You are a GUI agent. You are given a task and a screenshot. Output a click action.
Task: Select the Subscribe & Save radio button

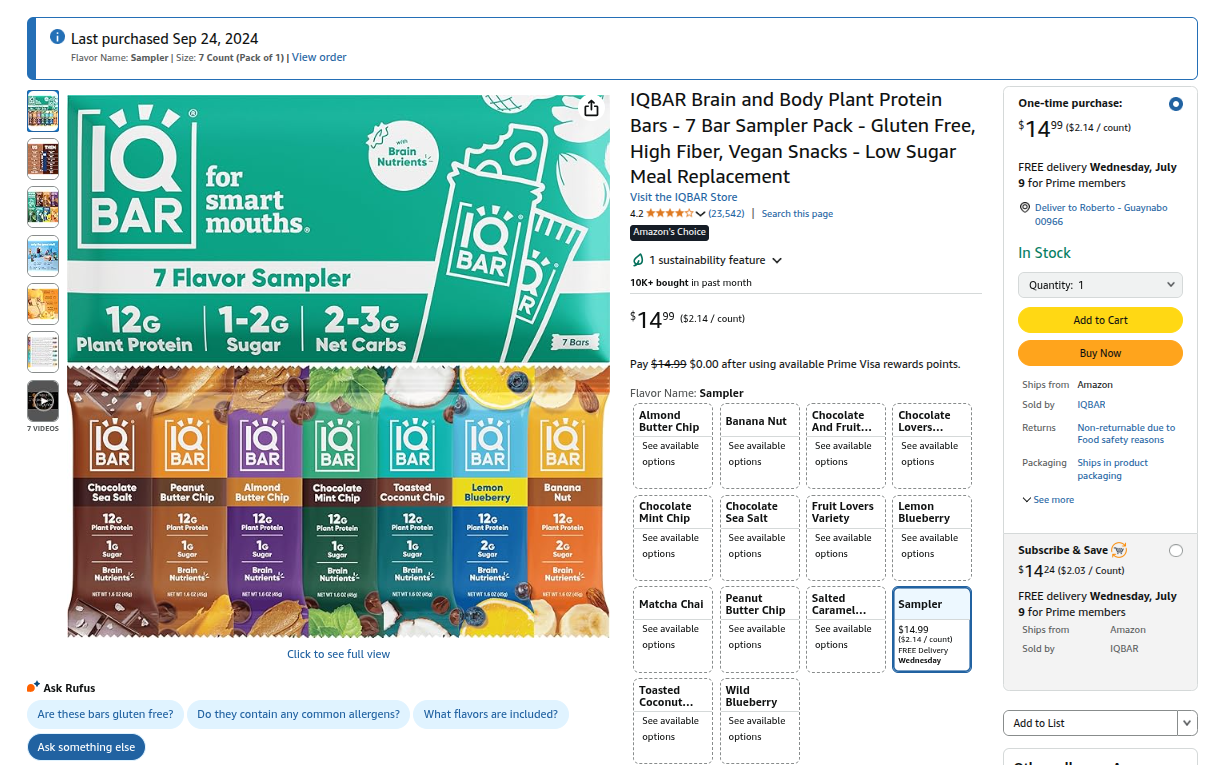[1175, 551]
